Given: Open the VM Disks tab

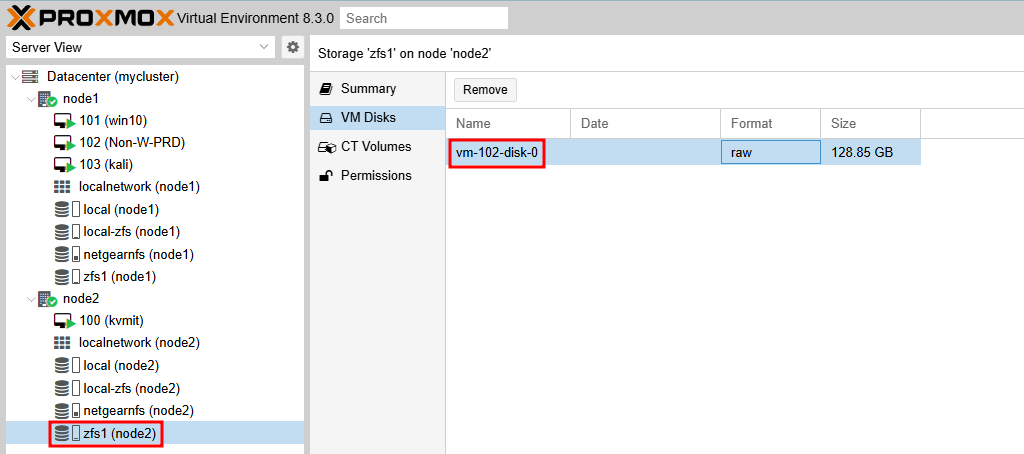Looking at the screenshot, I should [x=378, y=118].
